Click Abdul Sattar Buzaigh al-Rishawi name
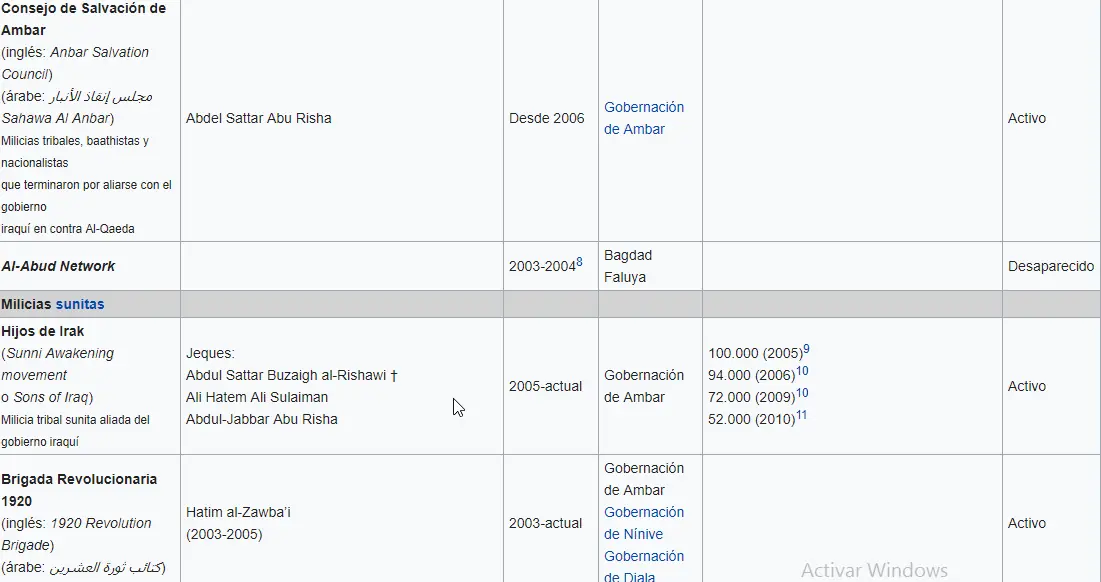Screen dimensions: 1101x582 286,375
